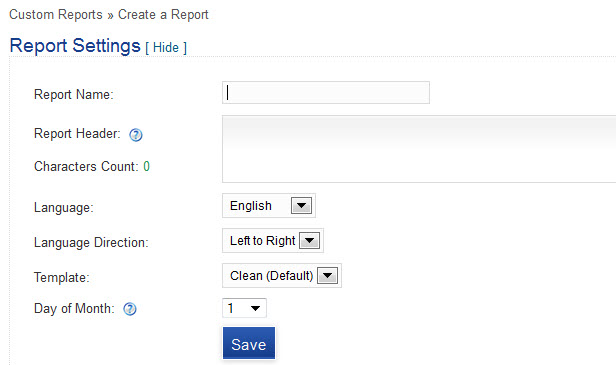This screenshot has width=616, height=365.
Task: Click the Day of Month label
Action: pyautogui.click(x=74, y=308)
